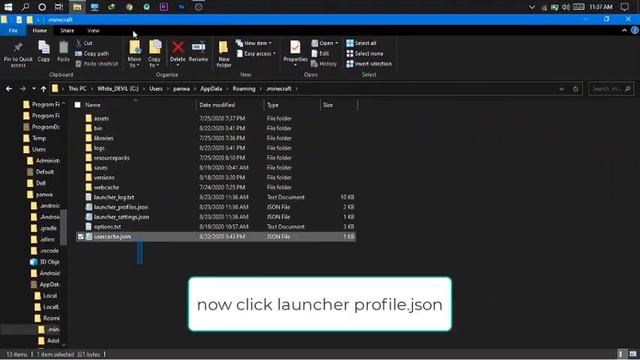This screenshot has width=640, height=360.
Task: Expand the address bar history dropdown
Action: pyautogui.click(x=562, y=89)
